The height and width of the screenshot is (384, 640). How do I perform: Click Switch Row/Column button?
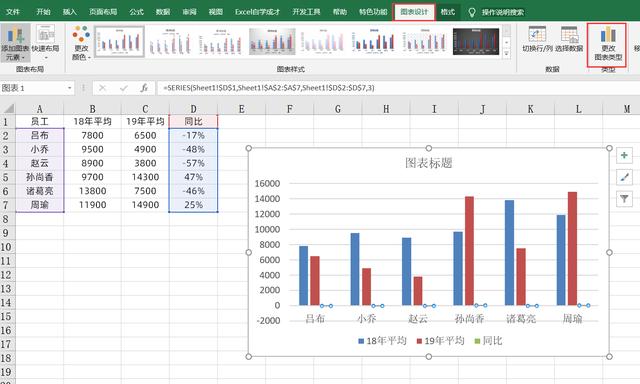[x=537, y=40]
